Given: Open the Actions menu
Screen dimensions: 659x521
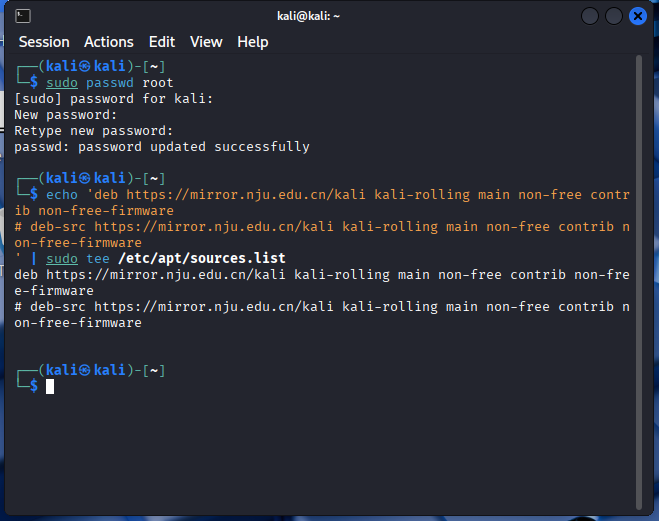Looking at the screenshot, I should point(108,42).
